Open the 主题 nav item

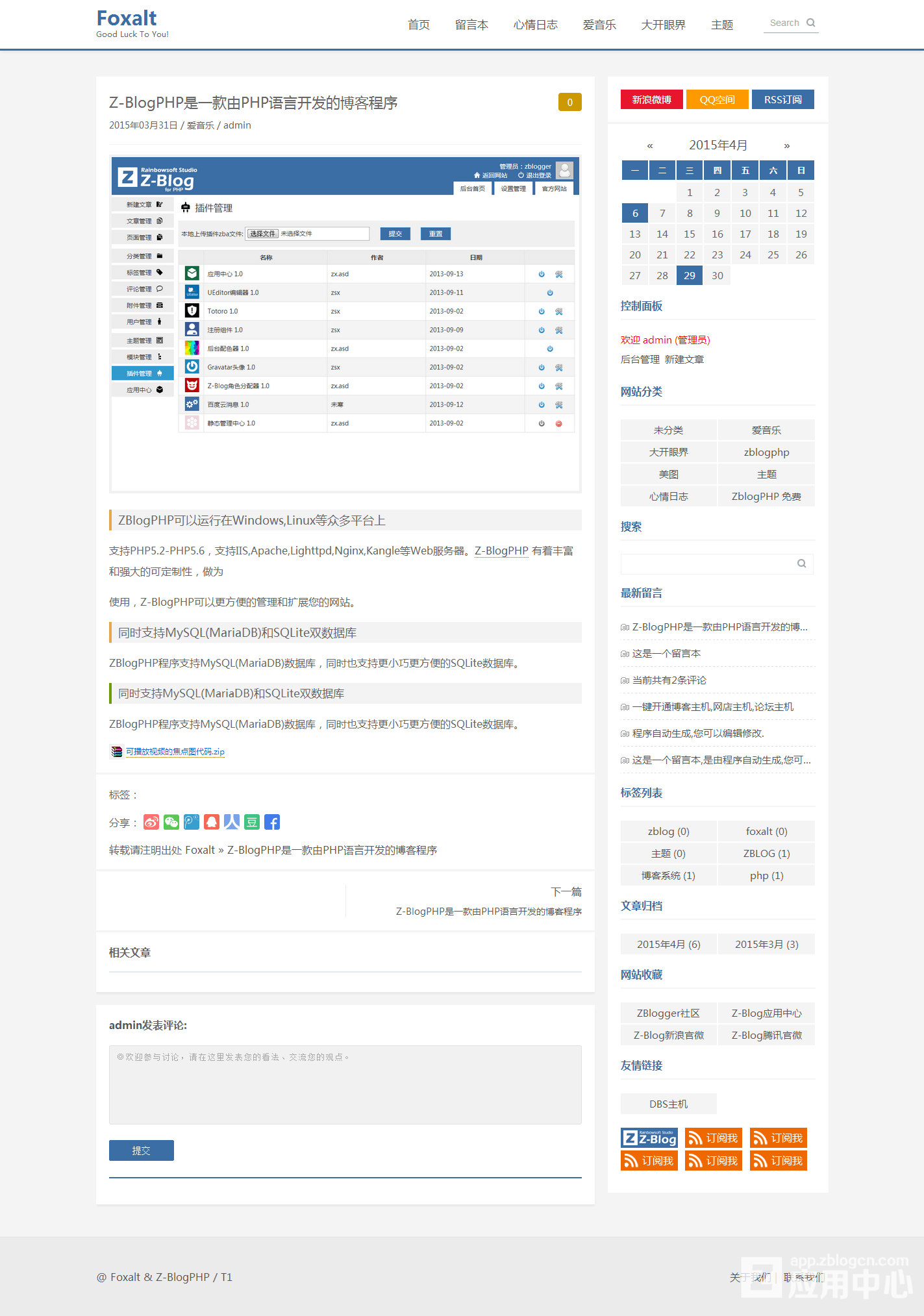[722, 25]
